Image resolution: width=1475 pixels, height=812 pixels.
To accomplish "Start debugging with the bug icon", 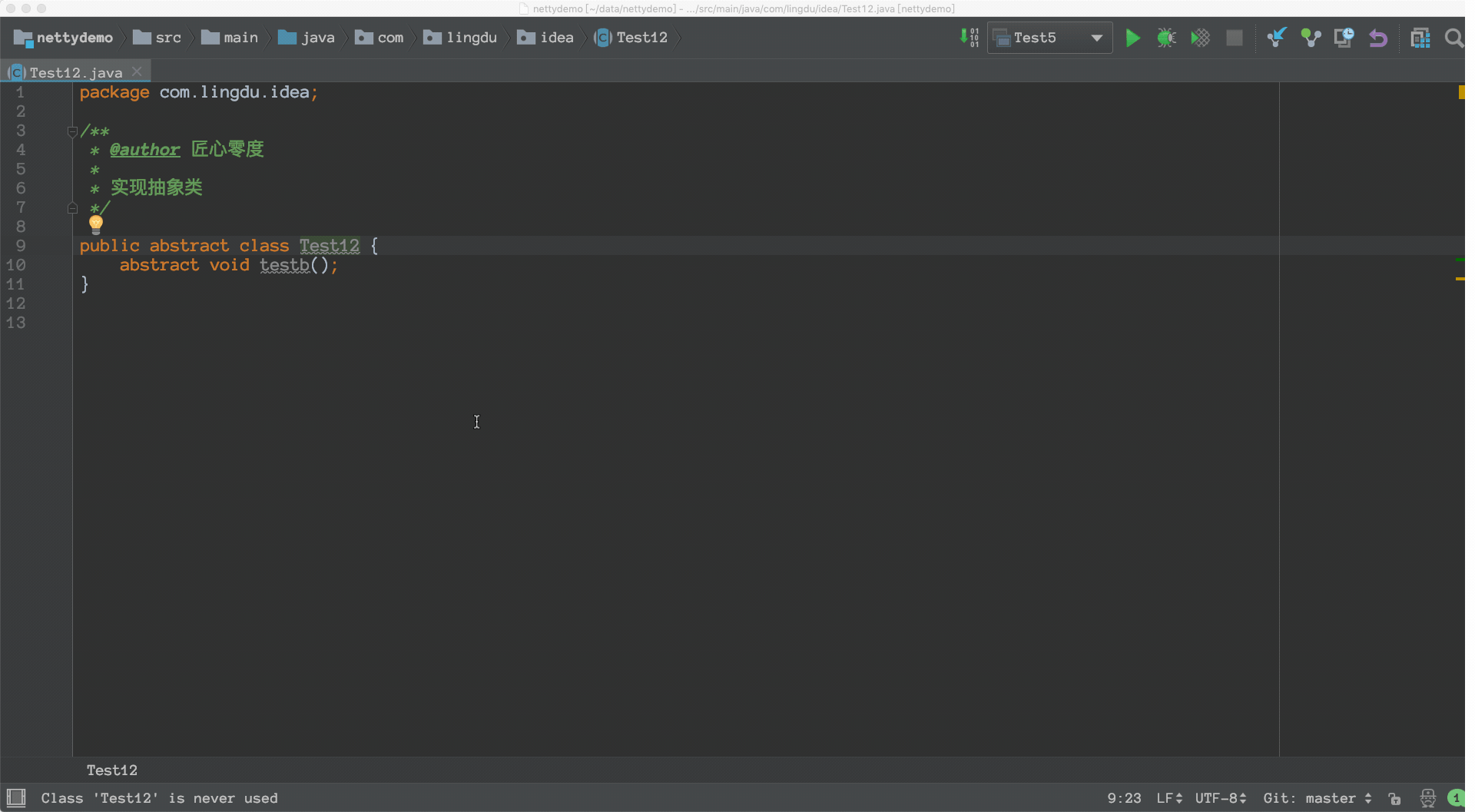I will pos(1166,38).
